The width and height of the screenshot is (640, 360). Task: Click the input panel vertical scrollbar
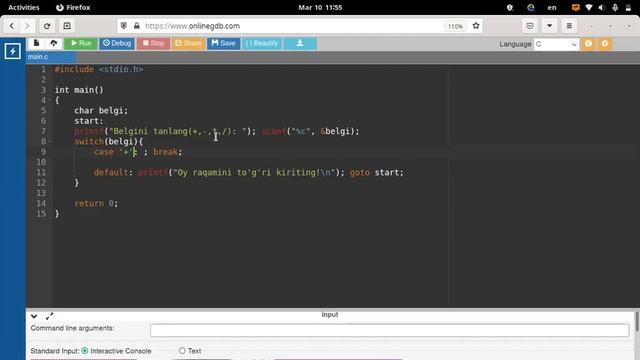tap(637, 322)
